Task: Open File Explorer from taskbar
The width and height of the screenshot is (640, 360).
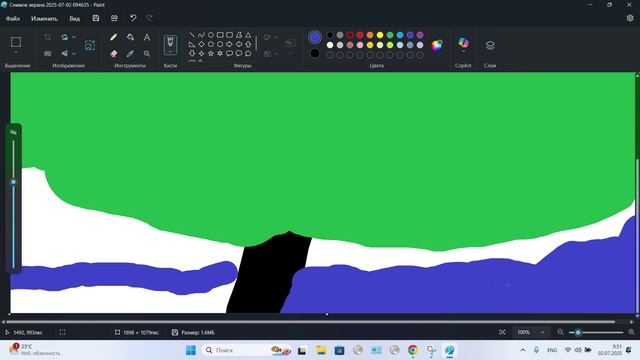Action: (x=321, y=350)
